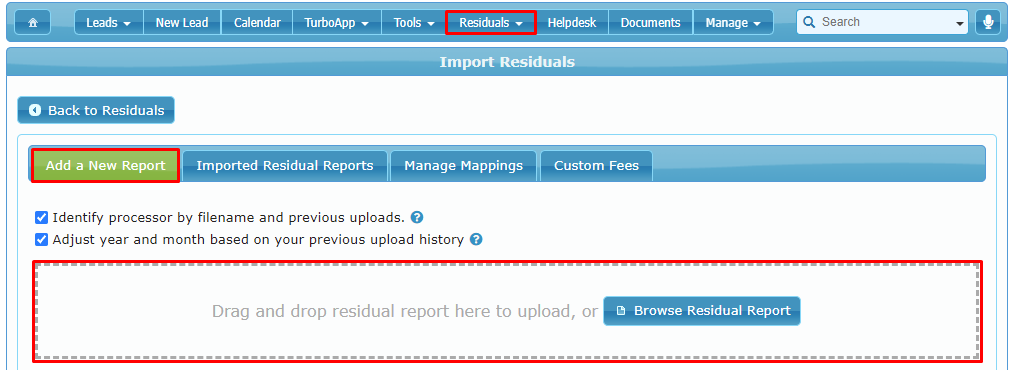Click the microphone voice search icon

click(988, 22)
